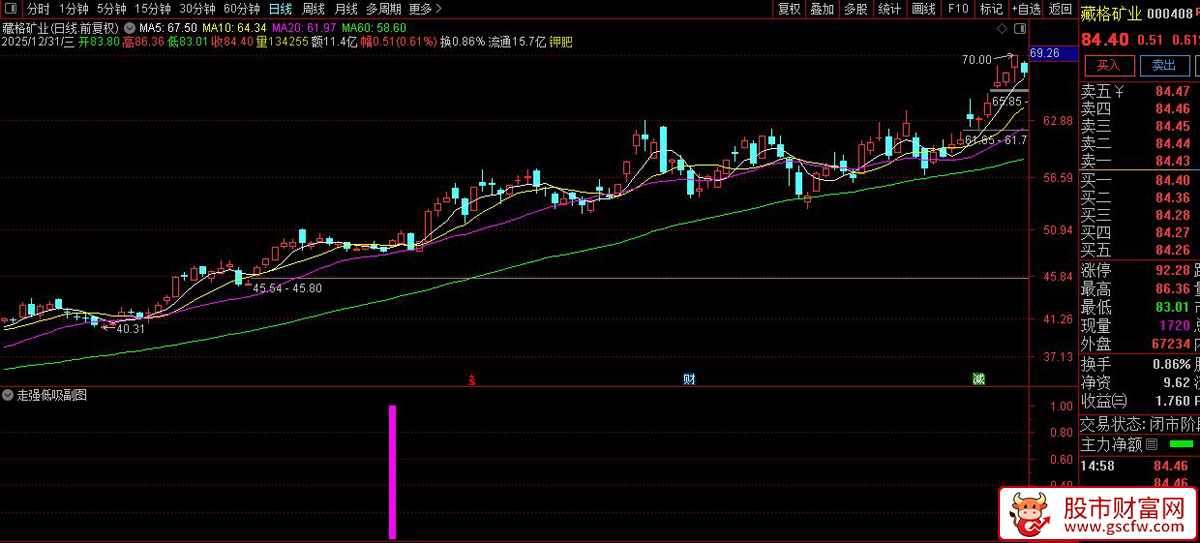Switch to 周线 weekly chart
This screenshot has width=1200, height=543.
(314, 9)
